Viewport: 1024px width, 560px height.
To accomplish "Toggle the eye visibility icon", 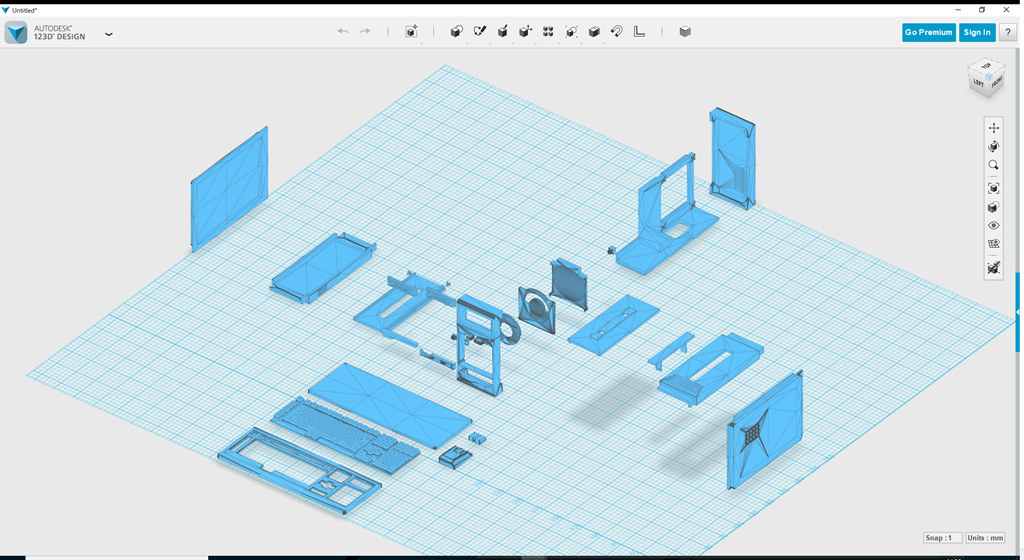I will 993,226.
